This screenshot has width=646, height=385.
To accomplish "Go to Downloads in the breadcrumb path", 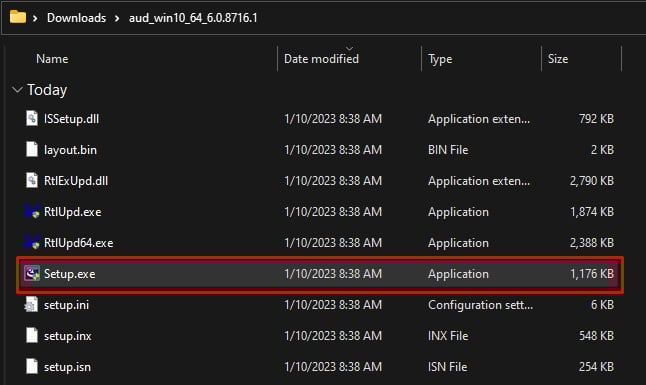I will (76, 18).
